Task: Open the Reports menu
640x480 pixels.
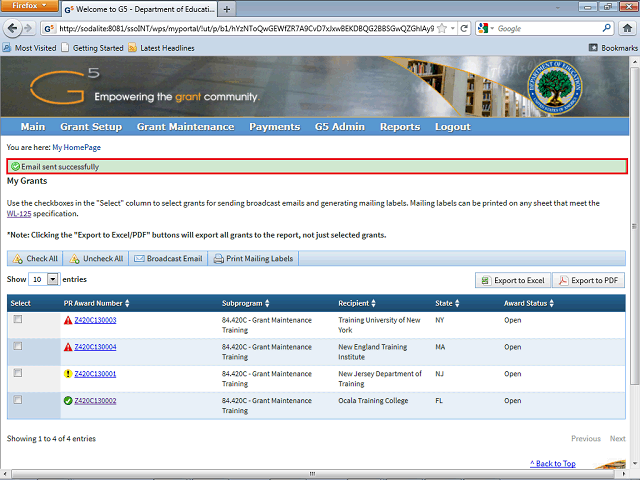Action: pos(400,127)
